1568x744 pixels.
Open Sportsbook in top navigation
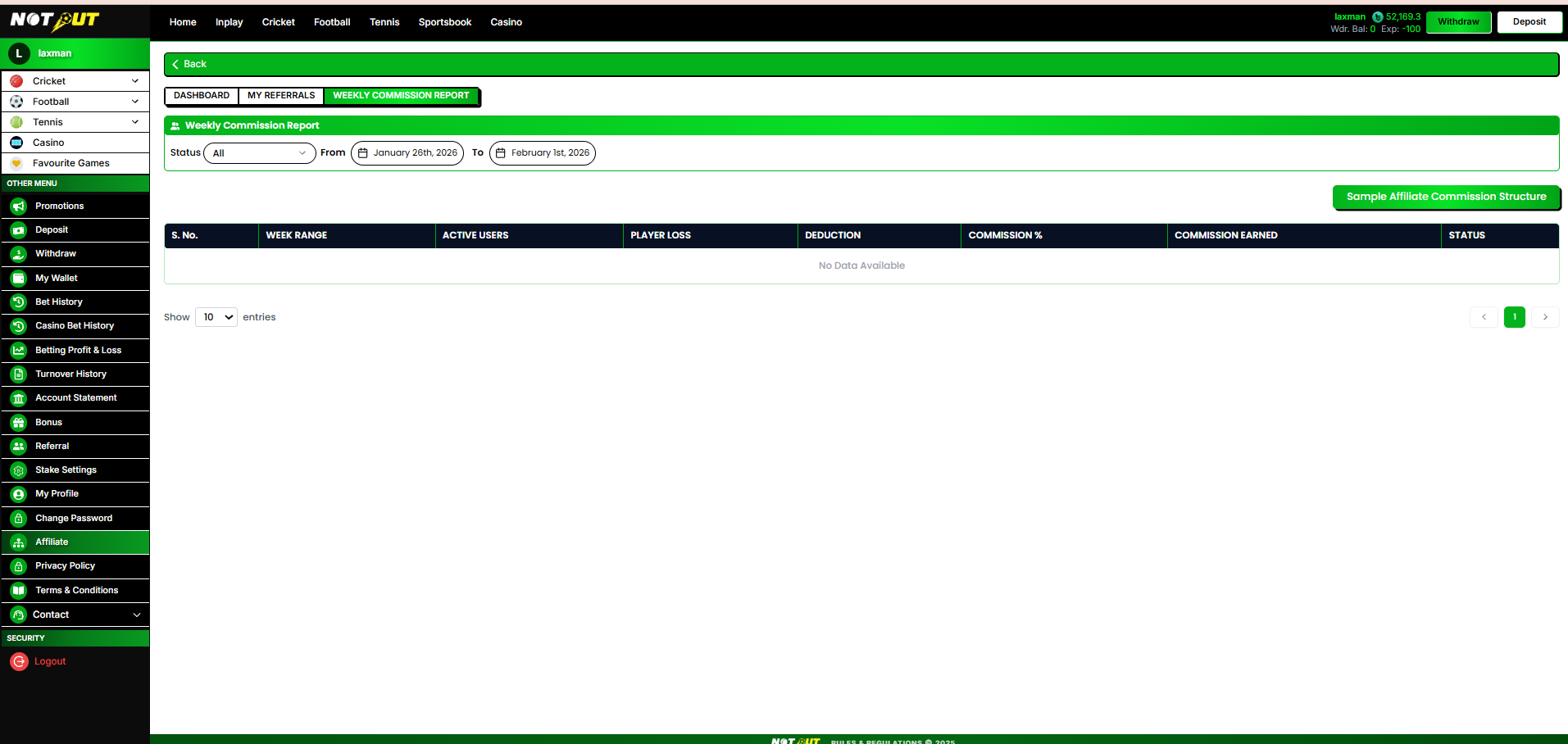click(x=445, y=22)
